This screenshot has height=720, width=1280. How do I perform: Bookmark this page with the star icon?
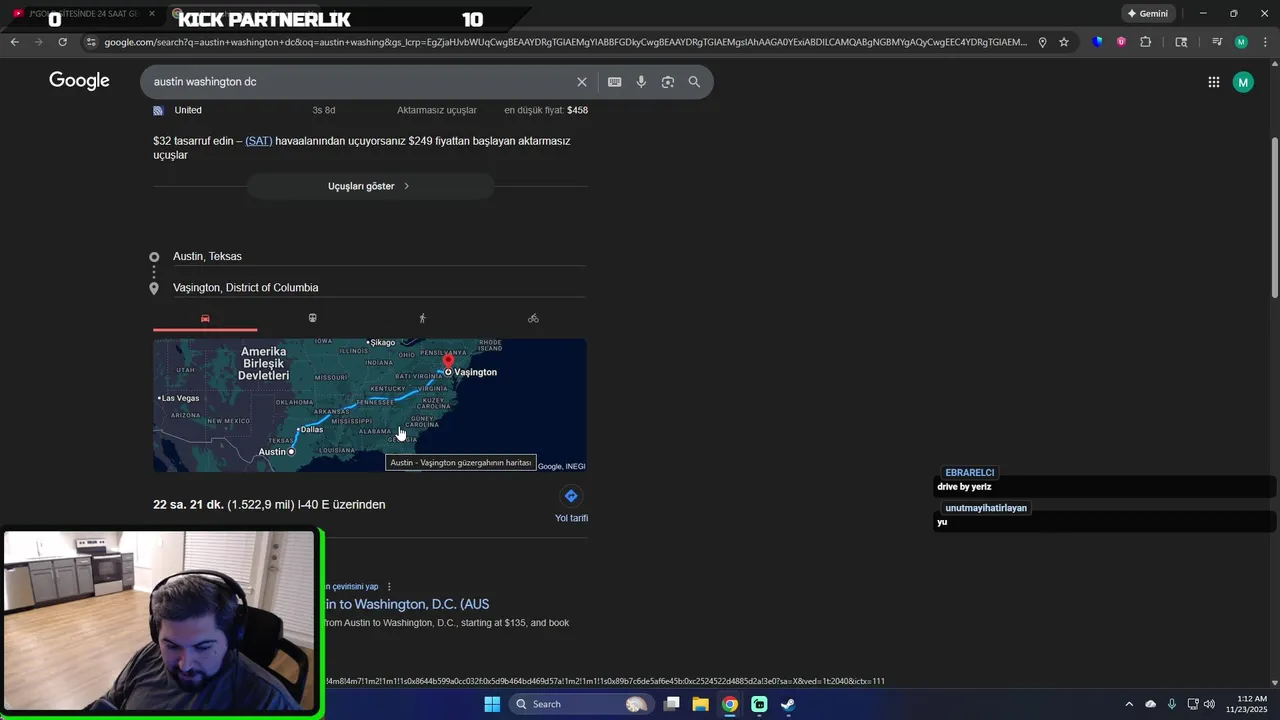(1064, 42)
